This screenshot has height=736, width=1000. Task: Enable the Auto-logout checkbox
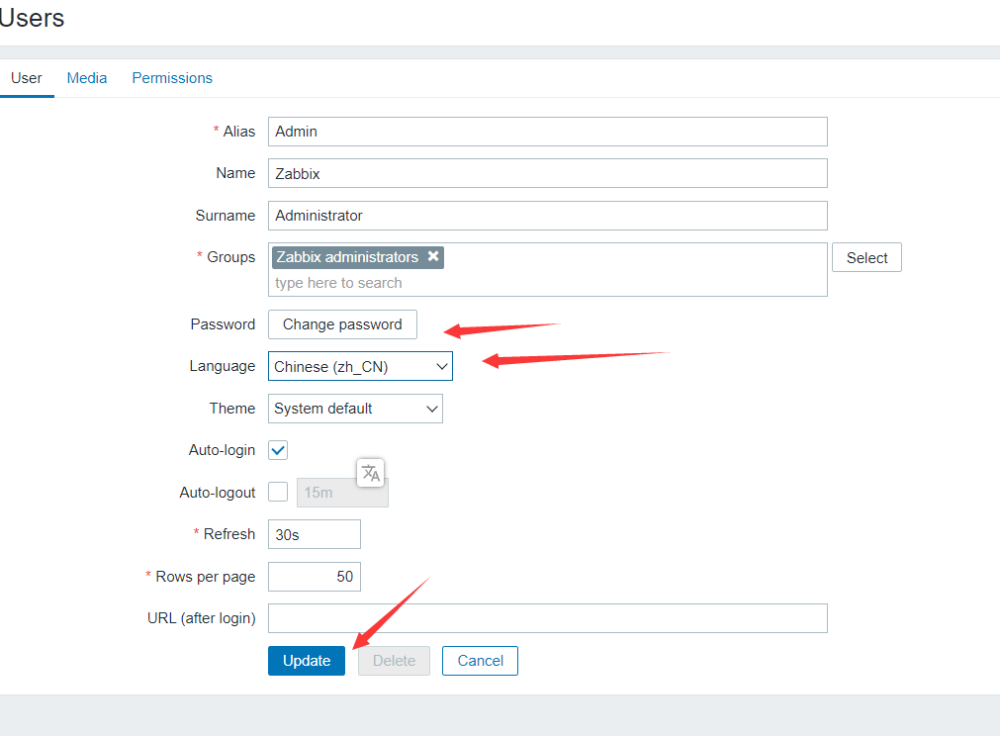[x=279, y=492]
